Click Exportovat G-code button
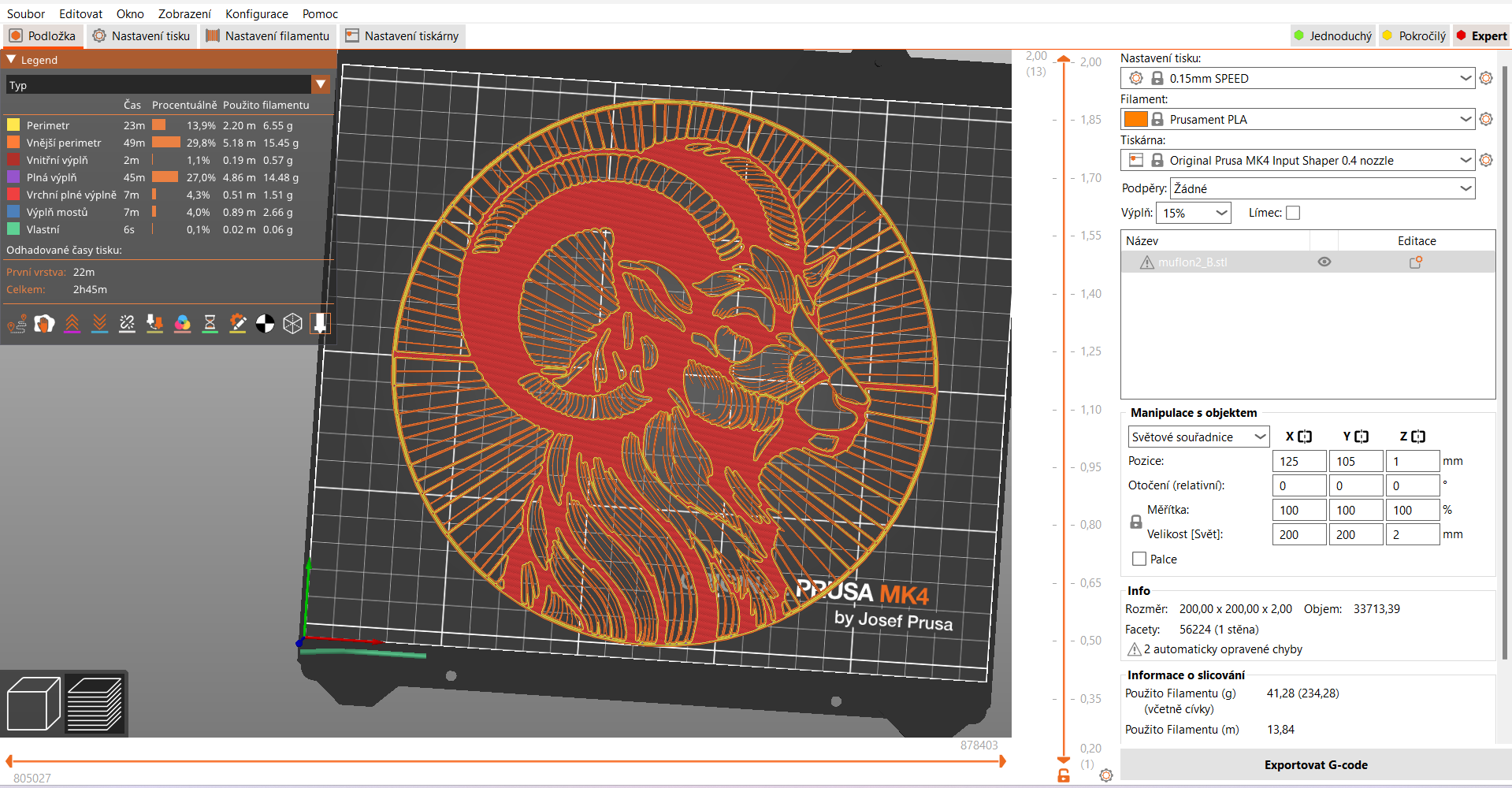The image size is (1512, 788). click(x=1316, y=764)
